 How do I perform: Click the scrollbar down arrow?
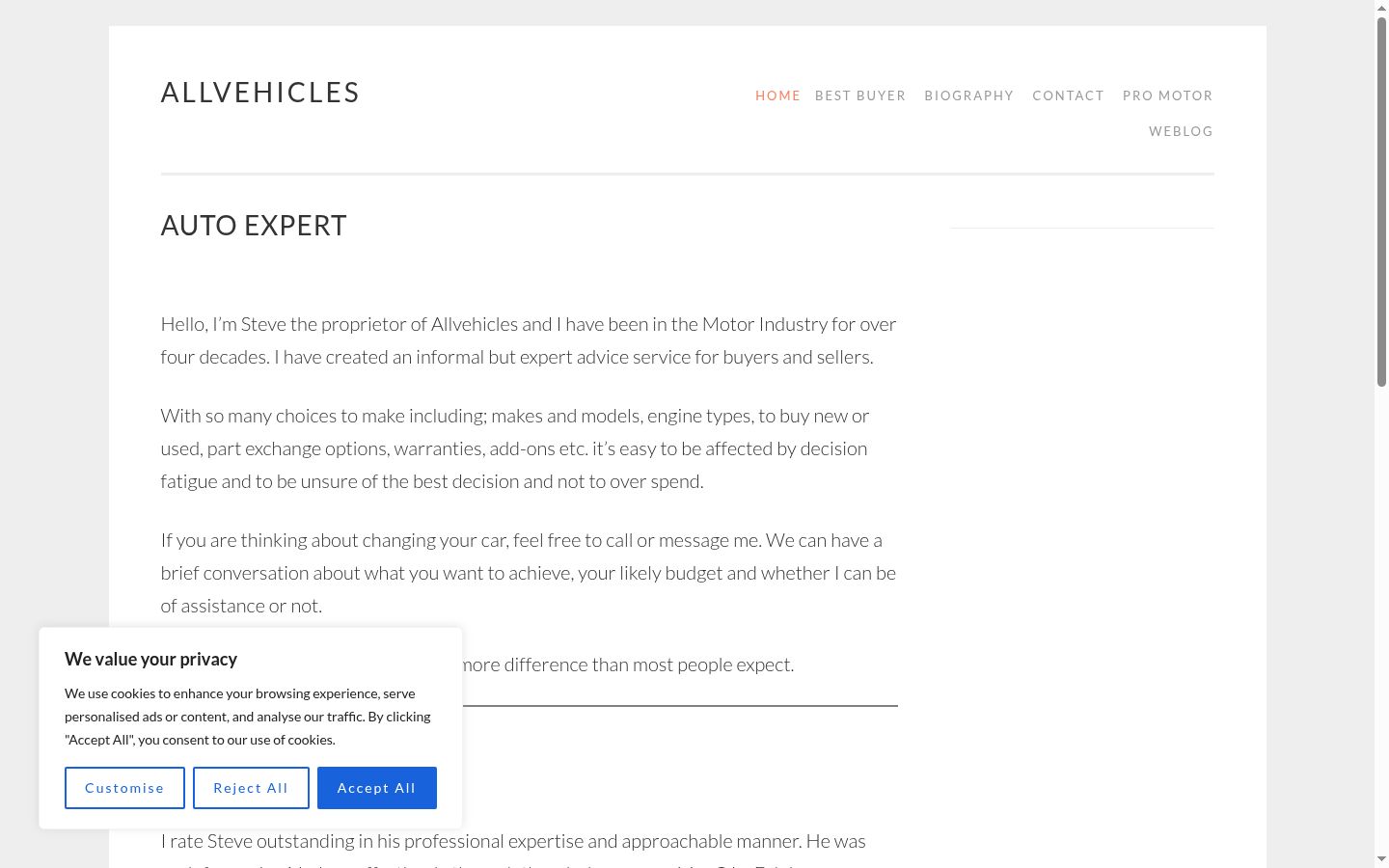click(1381, 859)
